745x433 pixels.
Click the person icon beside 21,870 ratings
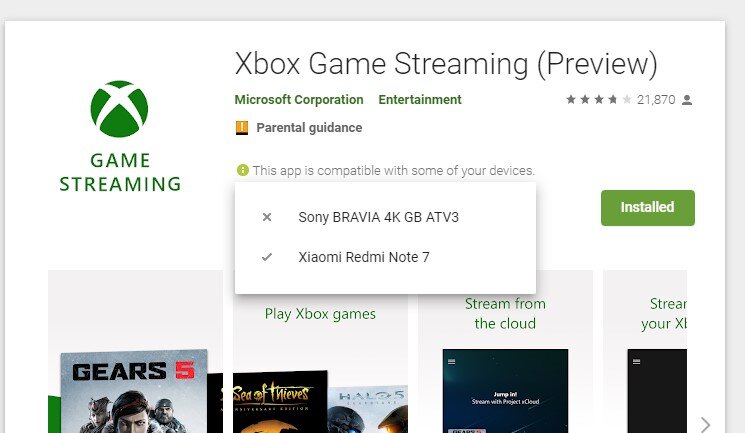[x=687, y=100]
